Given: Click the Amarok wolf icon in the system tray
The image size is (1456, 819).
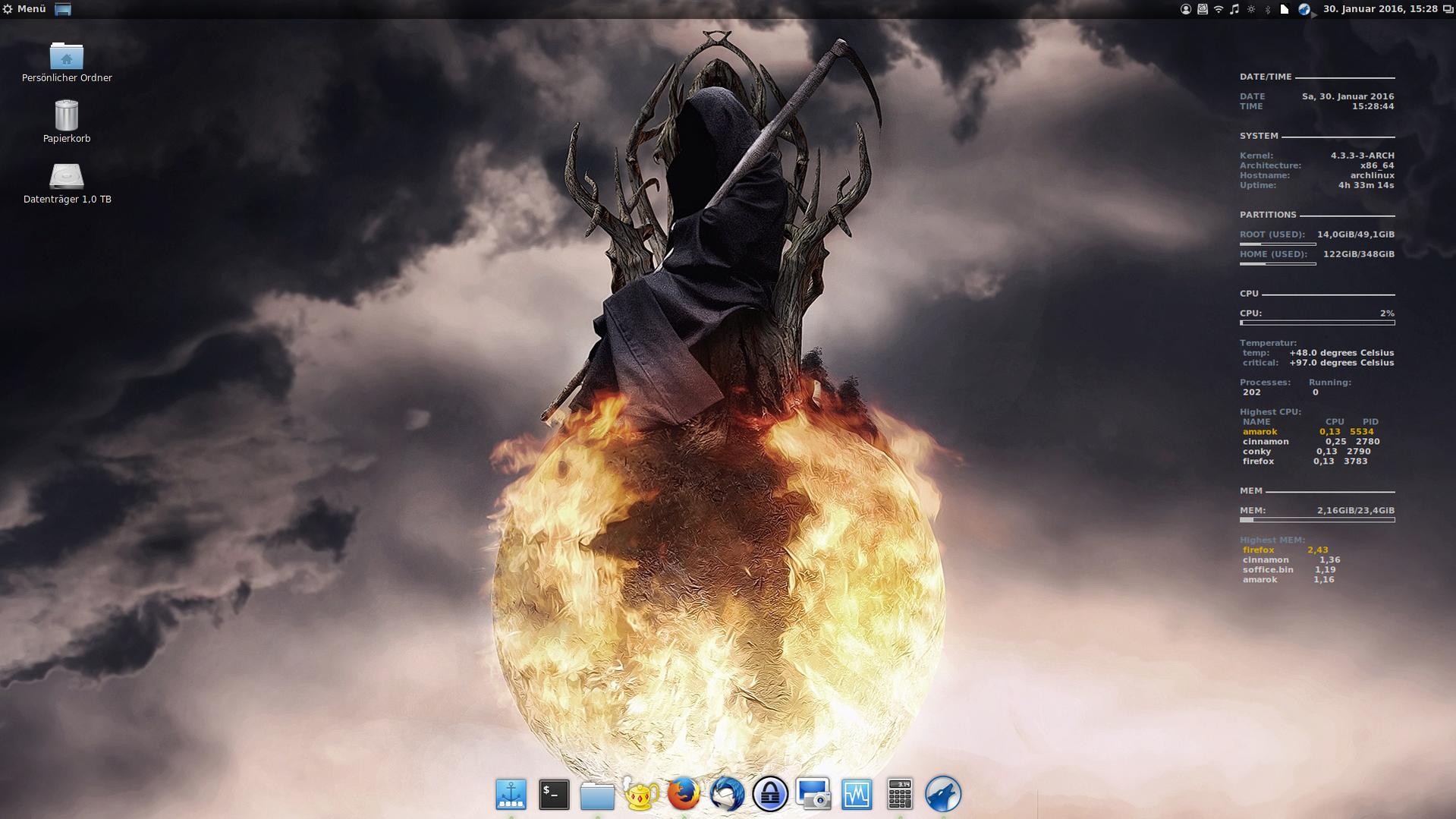Looking at the screenshot, I should pyautogui.click(x=1304, y=9).
